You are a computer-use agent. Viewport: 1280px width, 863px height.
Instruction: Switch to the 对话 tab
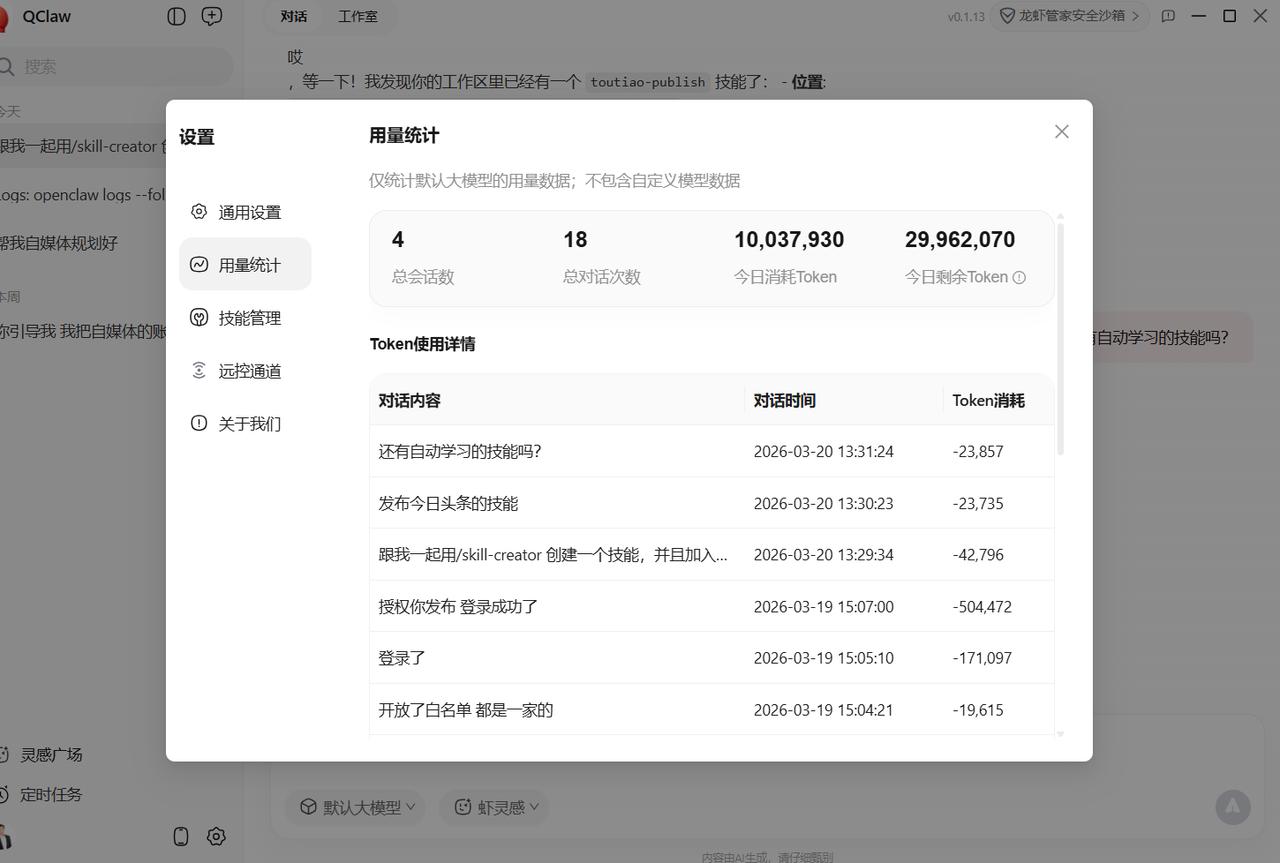(x=293, y=16)
